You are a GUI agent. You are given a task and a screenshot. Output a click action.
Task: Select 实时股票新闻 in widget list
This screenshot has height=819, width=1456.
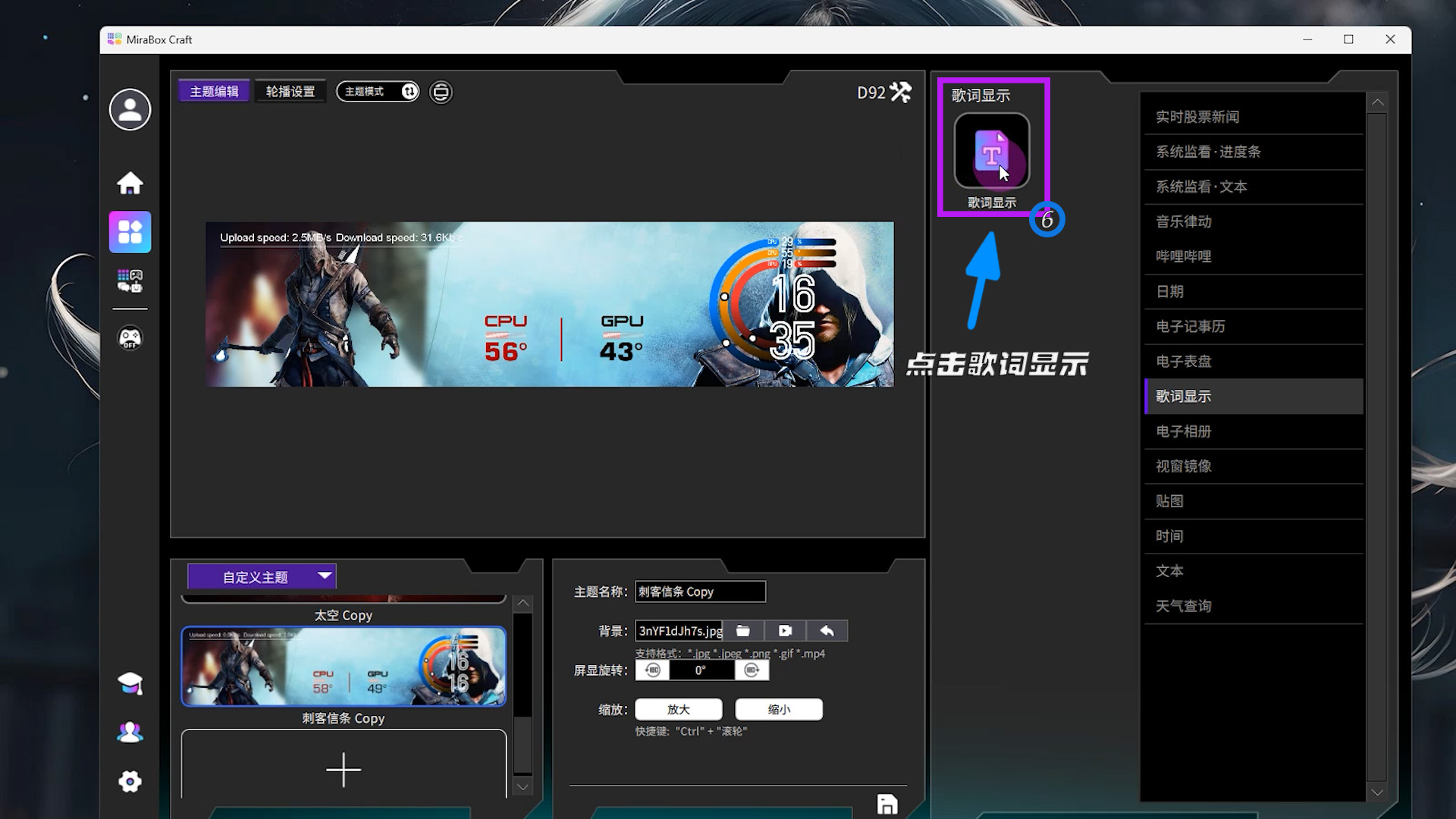point(1254,117)
